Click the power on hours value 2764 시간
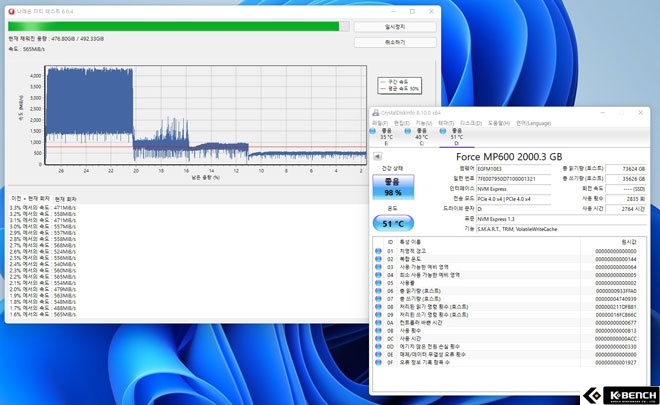This screenshot has width=660, height=405. point(626,209)
